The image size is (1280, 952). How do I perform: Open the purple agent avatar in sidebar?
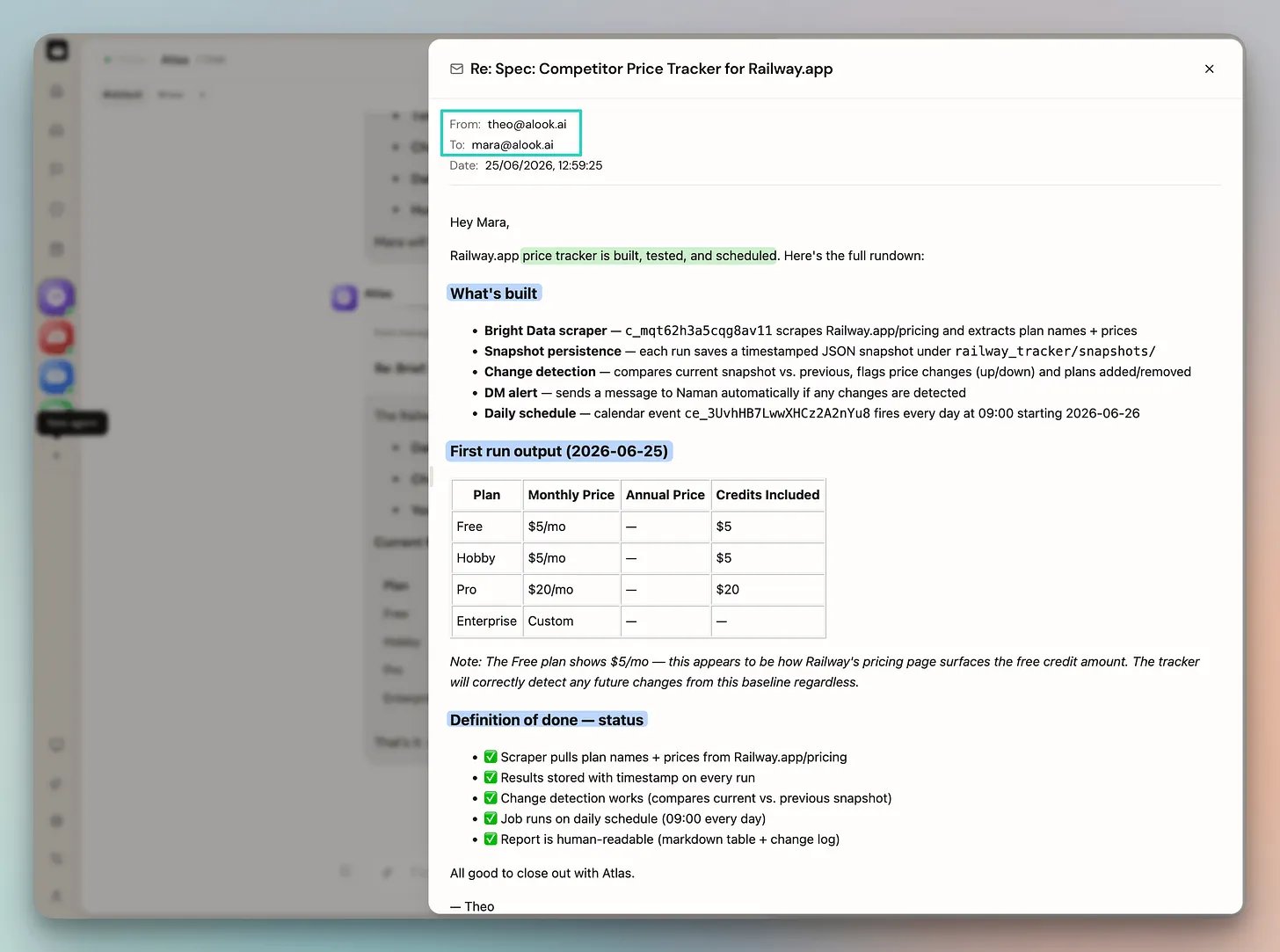(56, 296)
